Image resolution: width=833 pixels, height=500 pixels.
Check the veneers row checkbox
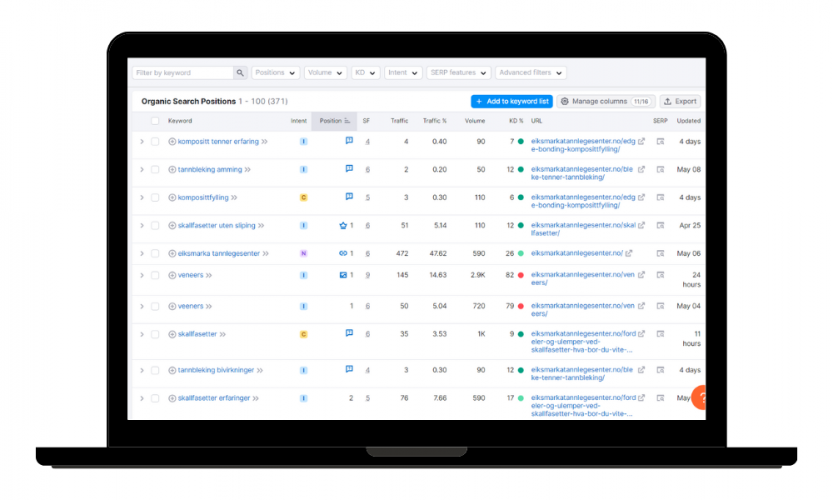coord(155,275)
